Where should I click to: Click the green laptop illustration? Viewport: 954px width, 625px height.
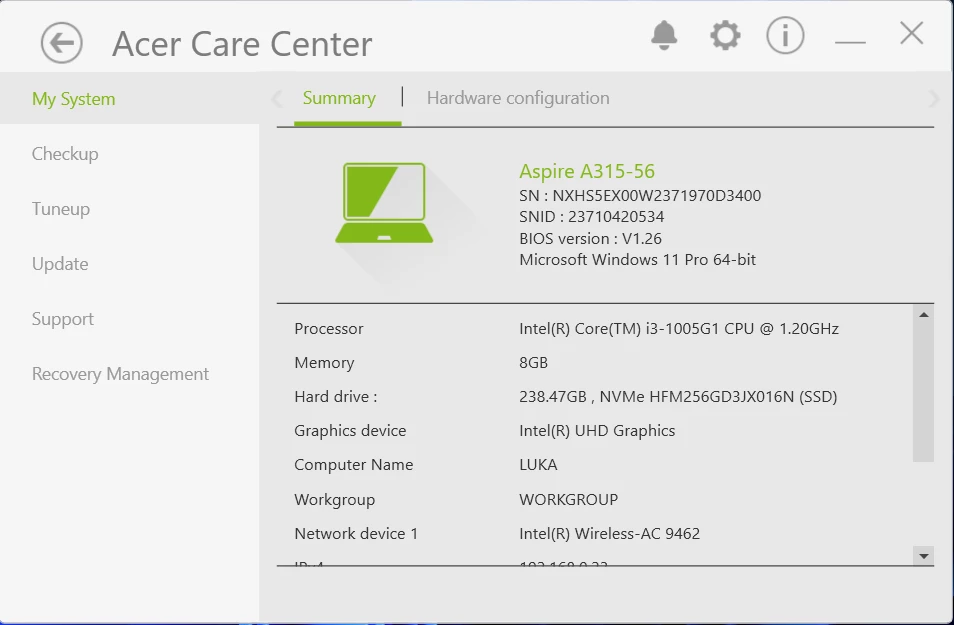click(x=384, y=203)
